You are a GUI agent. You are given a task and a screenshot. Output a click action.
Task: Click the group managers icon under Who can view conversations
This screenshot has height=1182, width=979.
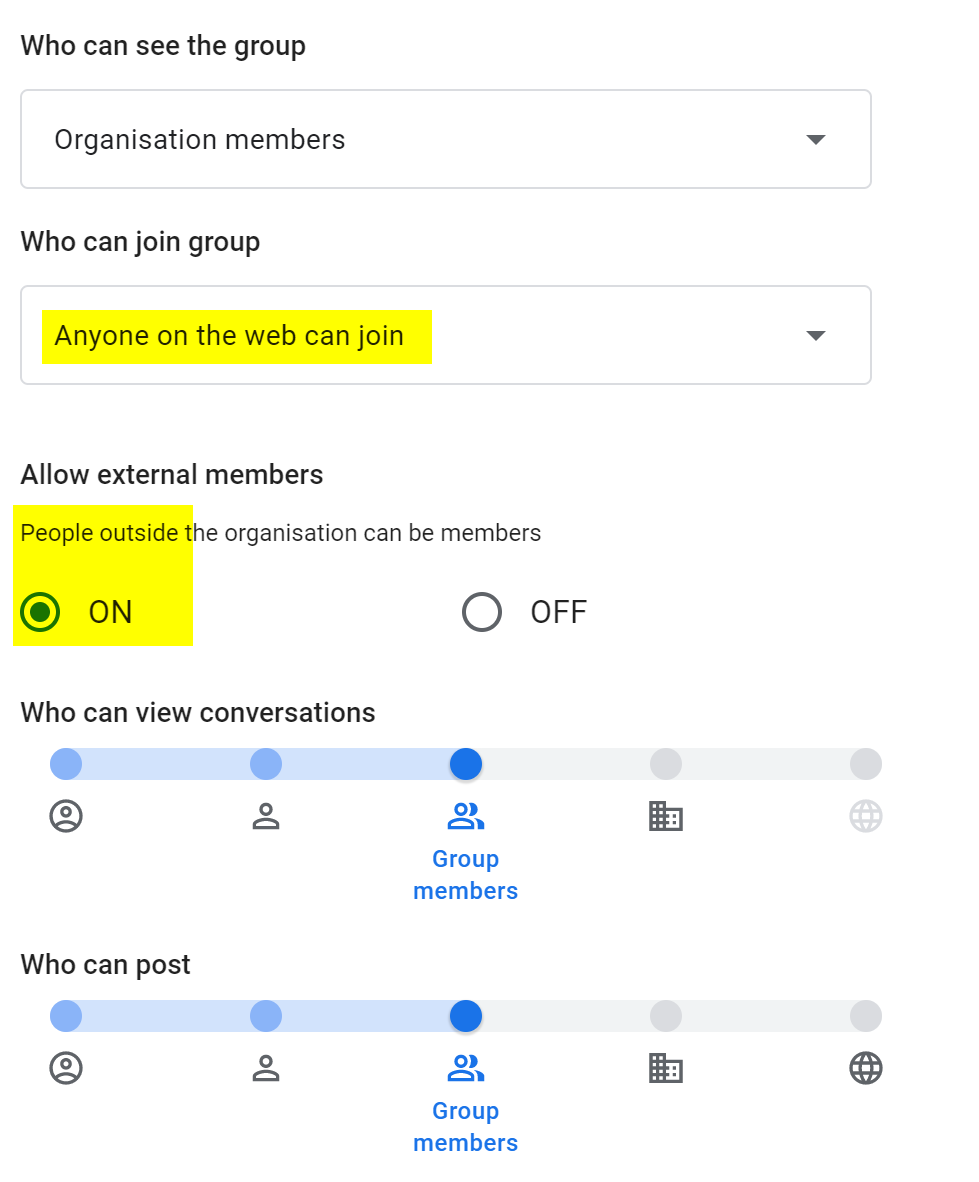266,817
